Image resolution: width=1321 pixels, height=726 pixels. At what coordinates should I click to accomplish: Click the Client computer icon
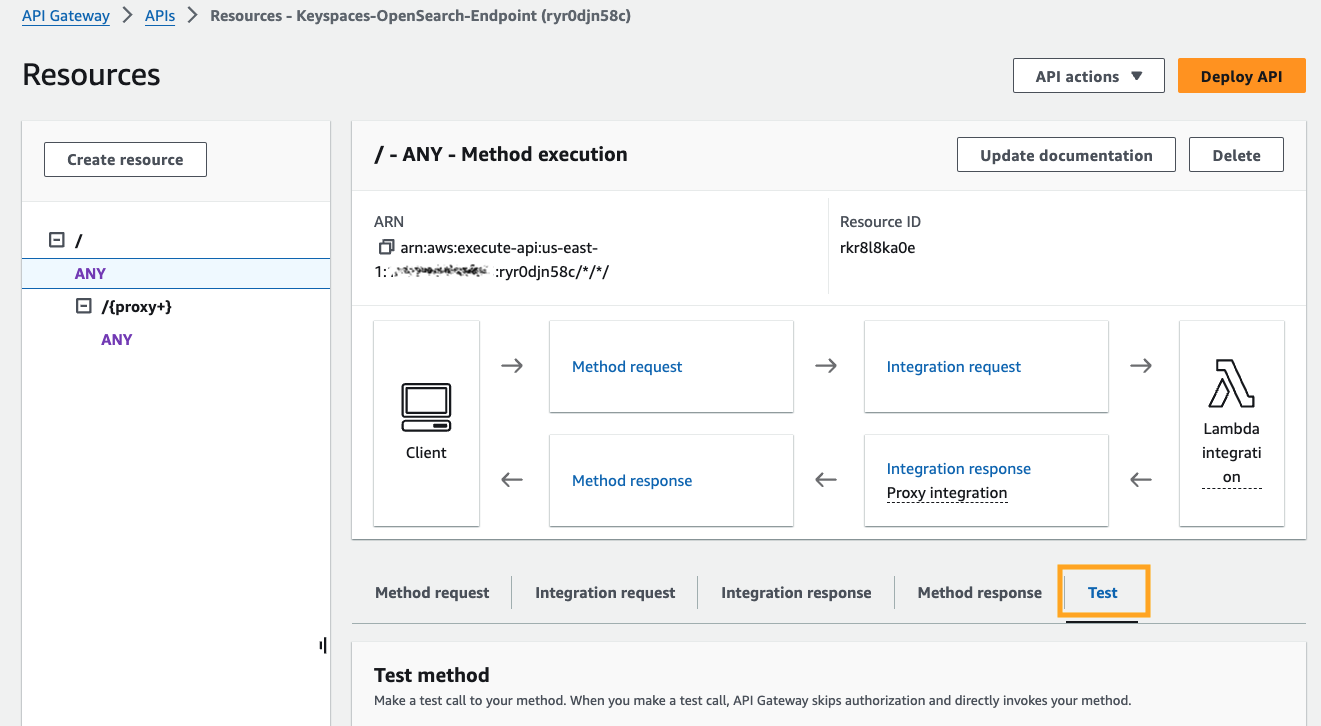click(426, 407)
